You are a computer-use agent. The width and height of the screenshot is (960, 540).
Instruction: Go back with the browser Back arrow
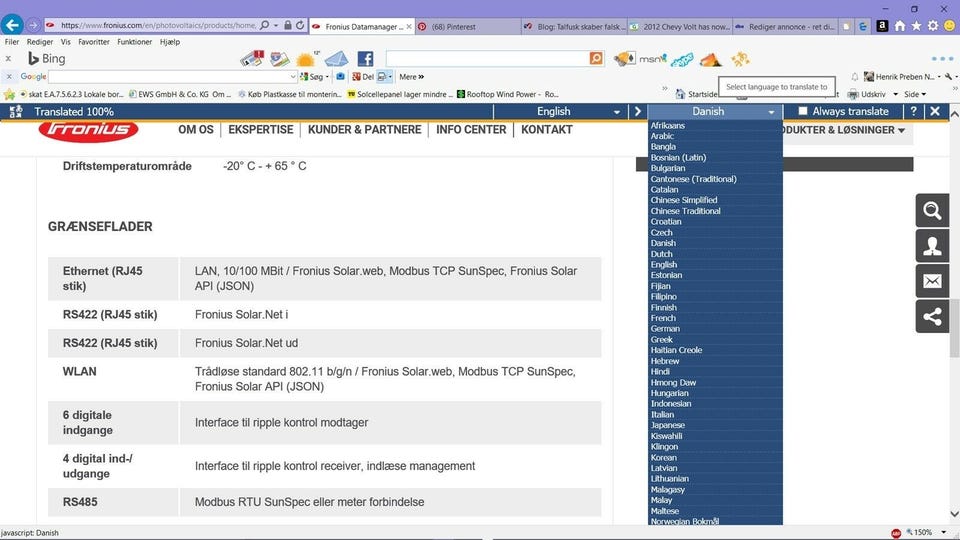12,25
